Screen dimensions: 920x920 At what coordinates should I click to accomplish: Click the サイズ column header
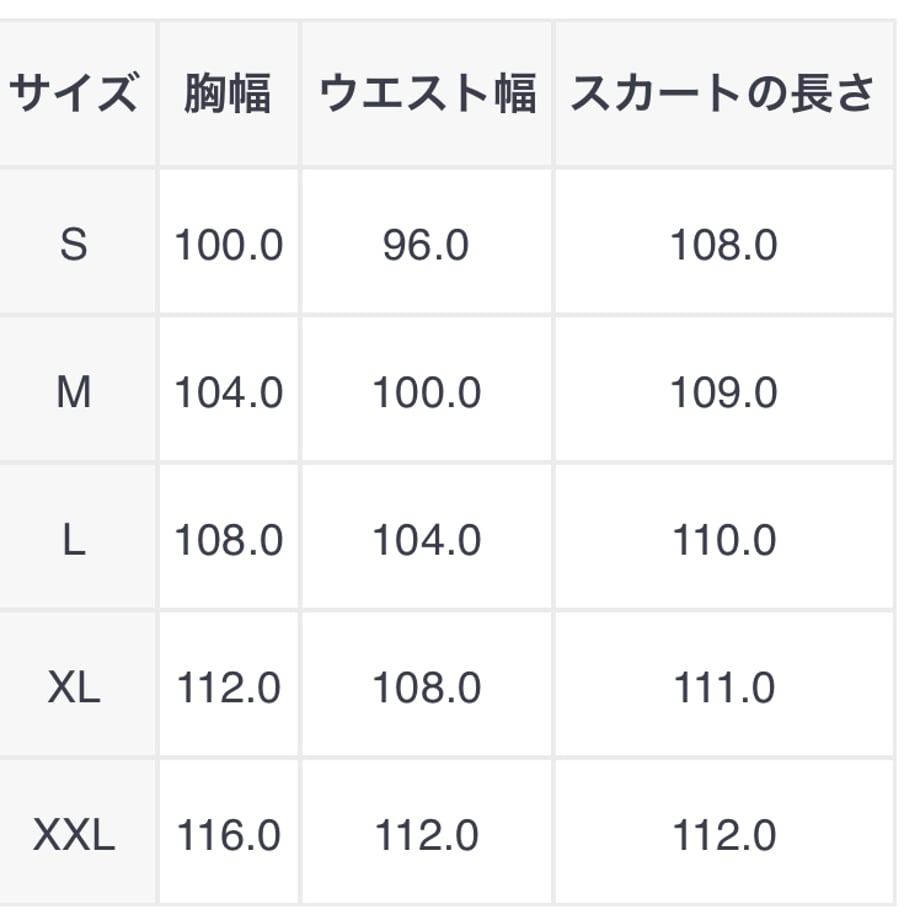[75, 93]
